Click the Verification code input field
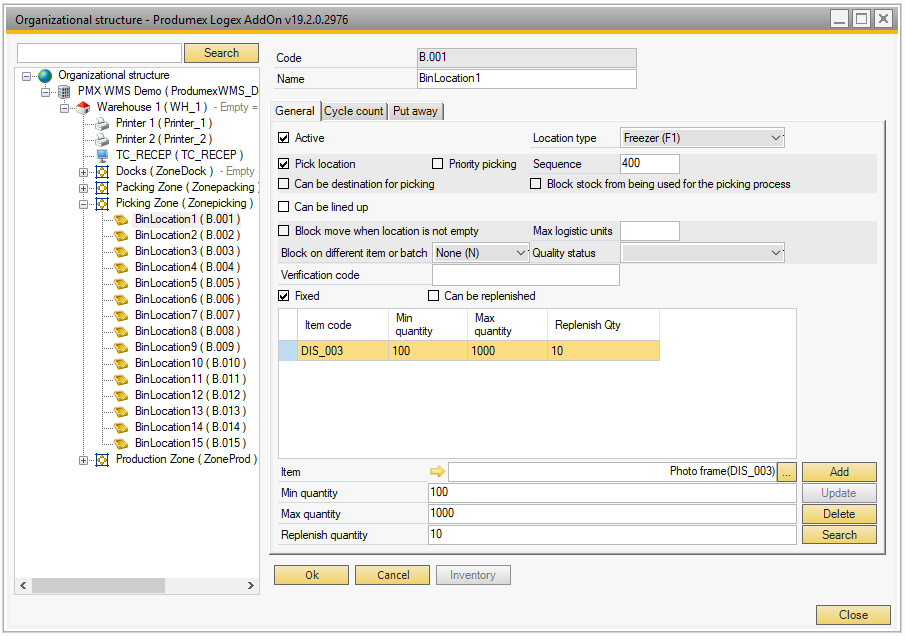 pos(525,275)
